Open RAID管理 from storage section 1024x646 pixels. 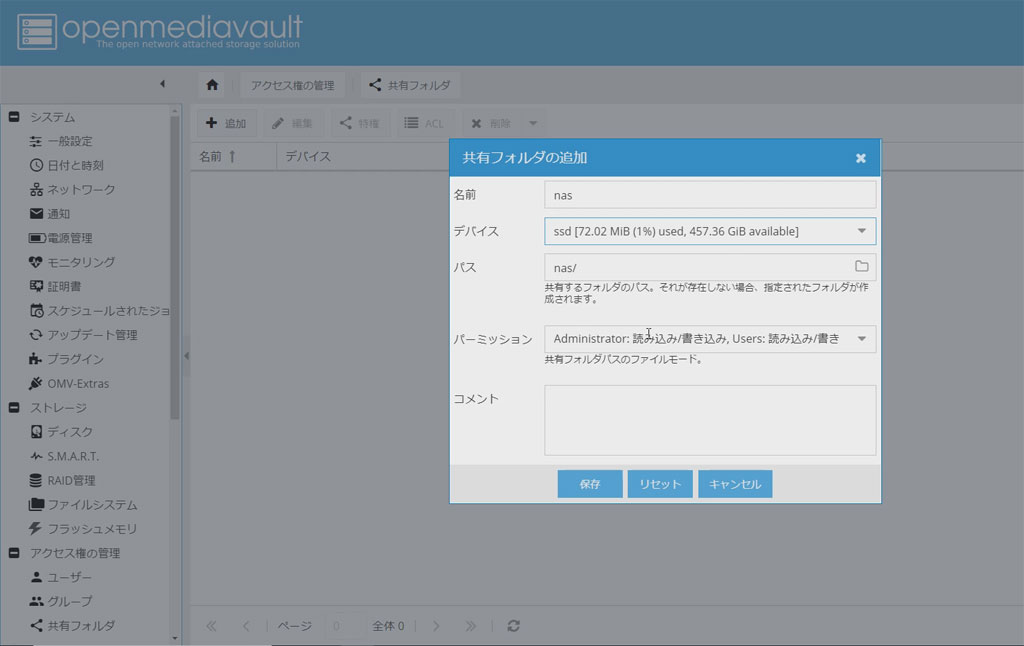pos(71,480)
